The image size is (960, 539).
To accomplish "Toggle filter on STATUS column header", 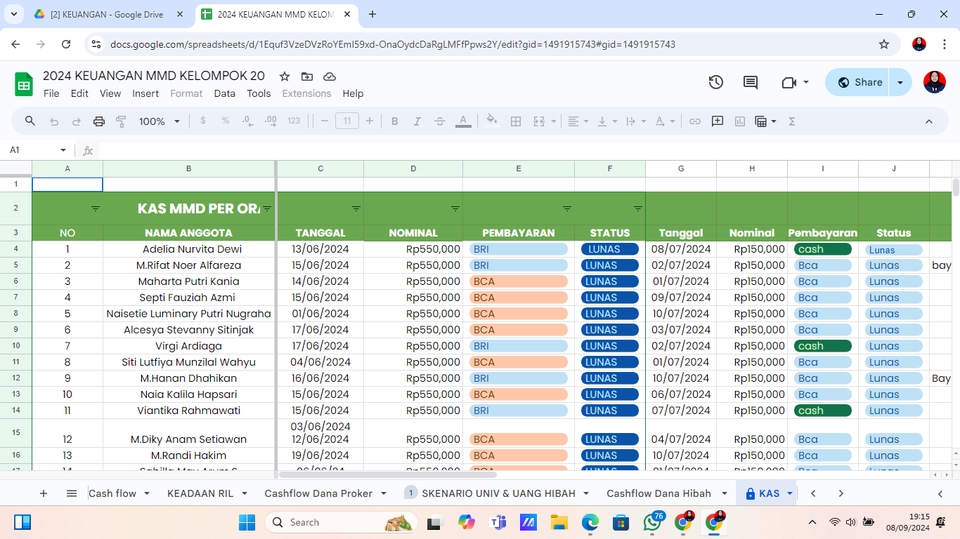I will click(637, 209).
